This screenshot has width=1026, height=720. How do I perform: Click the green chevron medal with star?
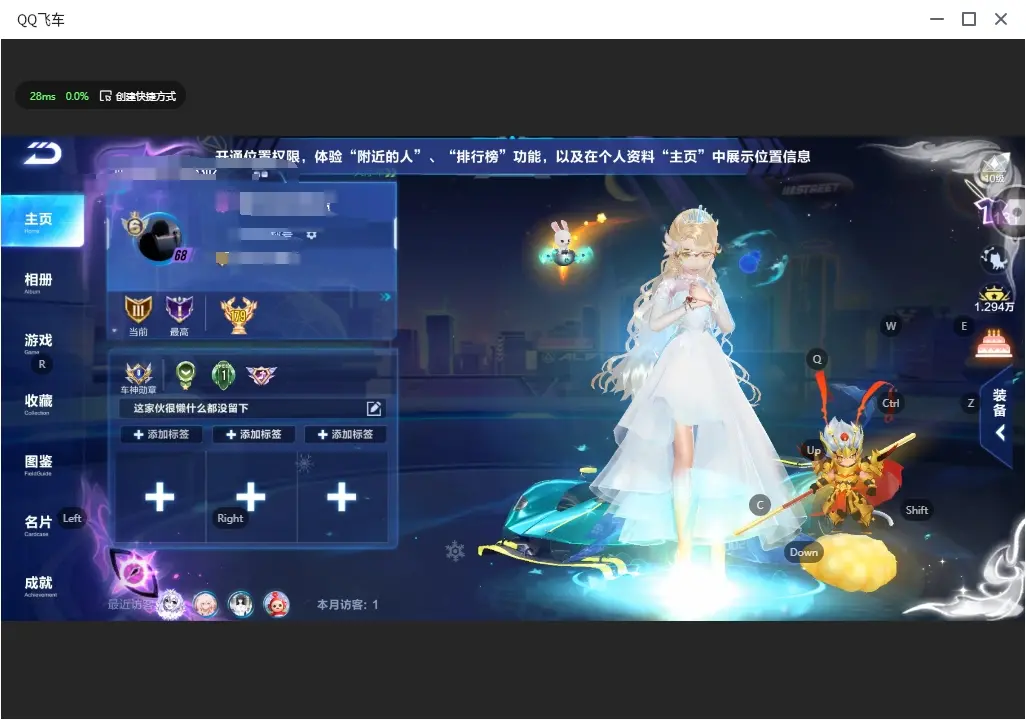click(x=186, y=374)
